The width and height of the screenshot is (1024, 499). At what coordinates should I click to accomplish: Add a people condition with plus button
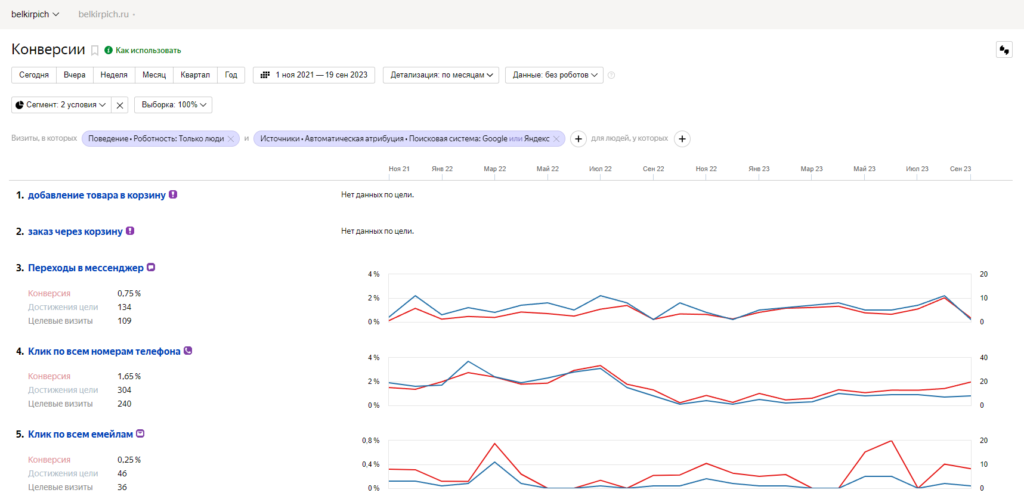pos(682,138)
